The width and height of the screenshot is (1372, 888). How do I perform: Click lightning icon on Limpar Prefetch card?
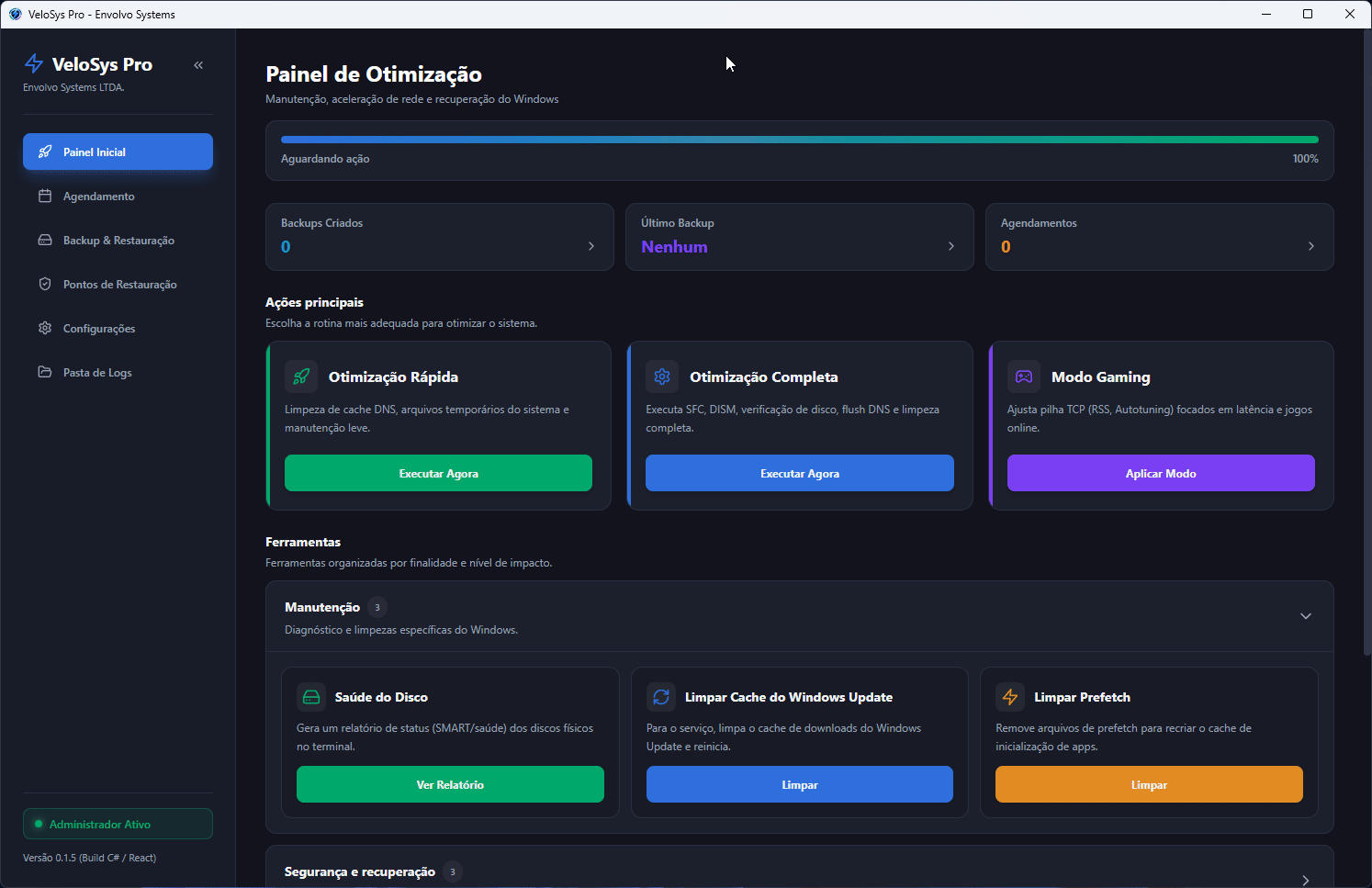point(1010,697)
